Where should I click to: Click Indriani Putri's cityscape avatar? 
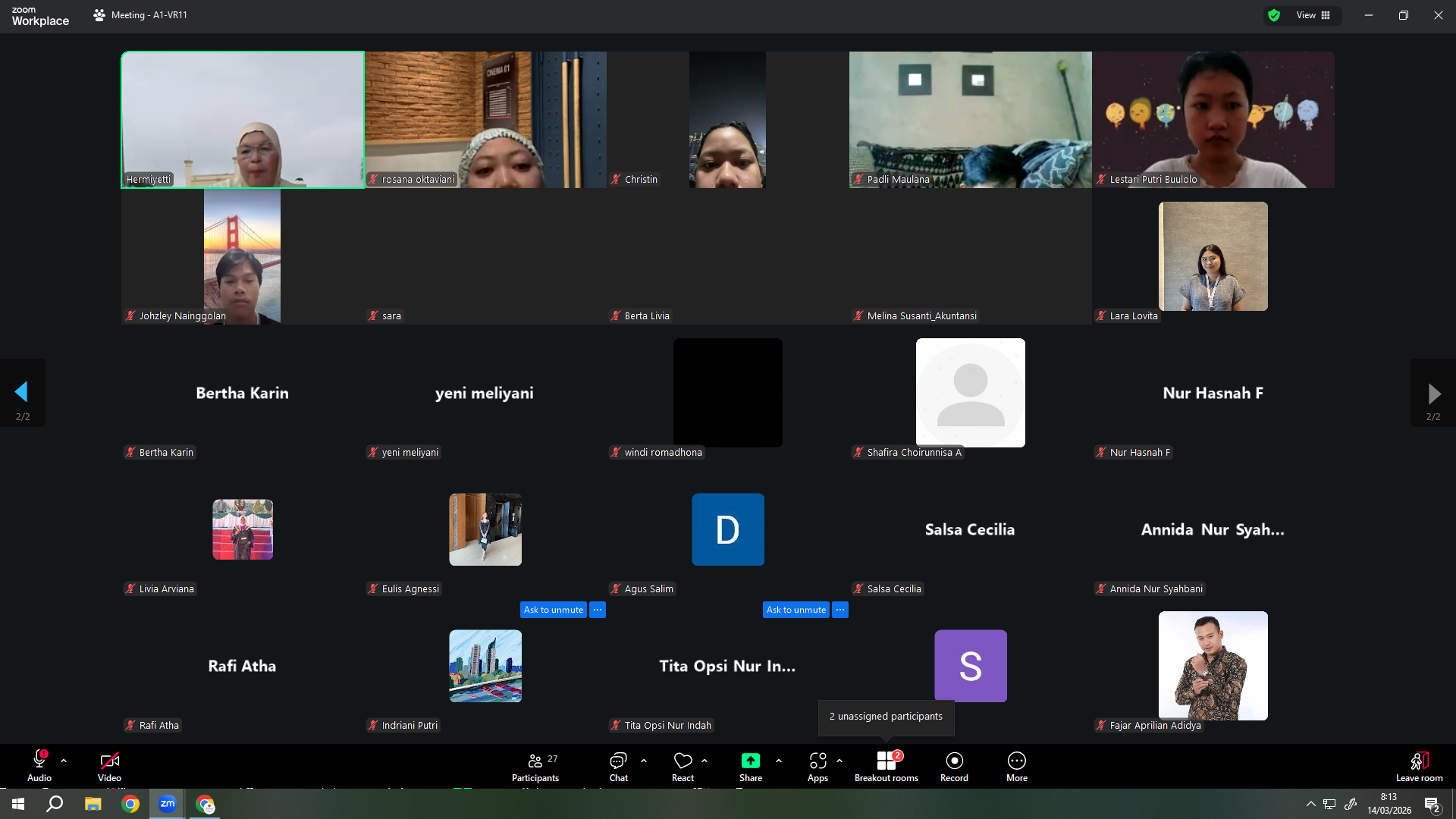coord(485,666)
